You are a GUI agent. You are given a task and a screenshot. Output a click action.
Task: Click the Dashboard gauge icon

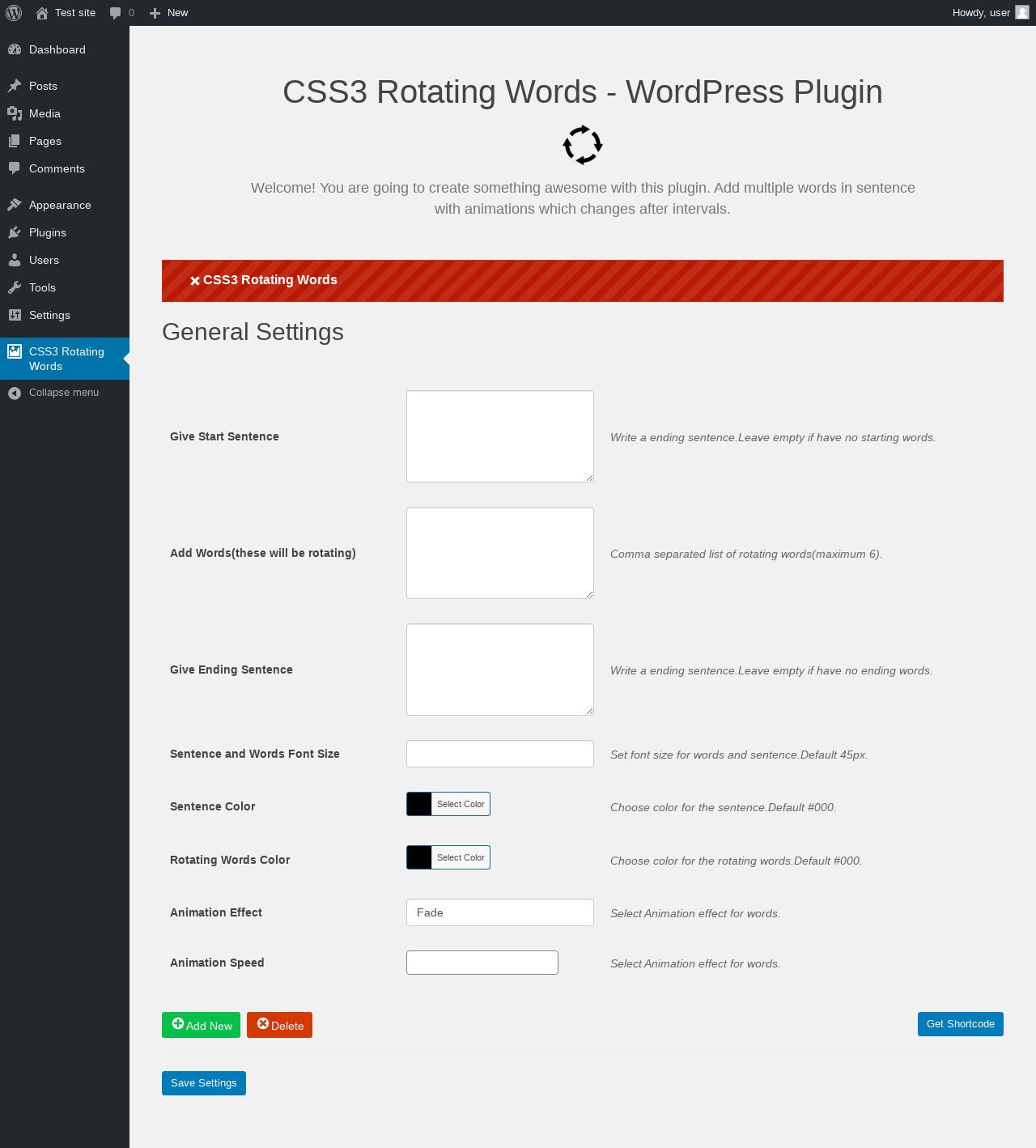click(15, 49)
